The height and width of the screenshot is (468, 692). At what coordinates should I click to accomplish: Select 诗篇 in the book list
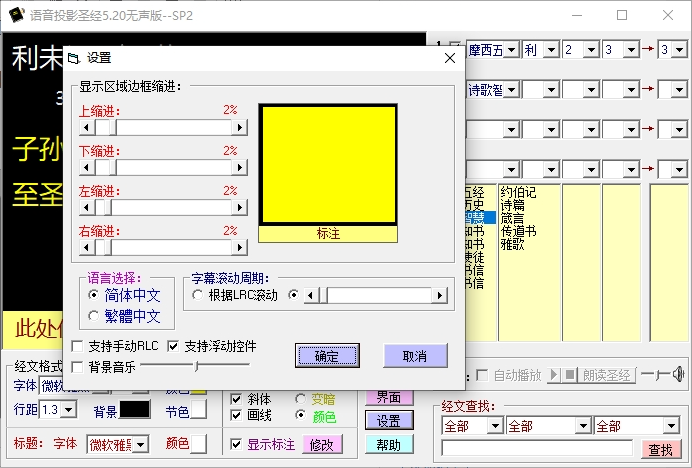513,205
